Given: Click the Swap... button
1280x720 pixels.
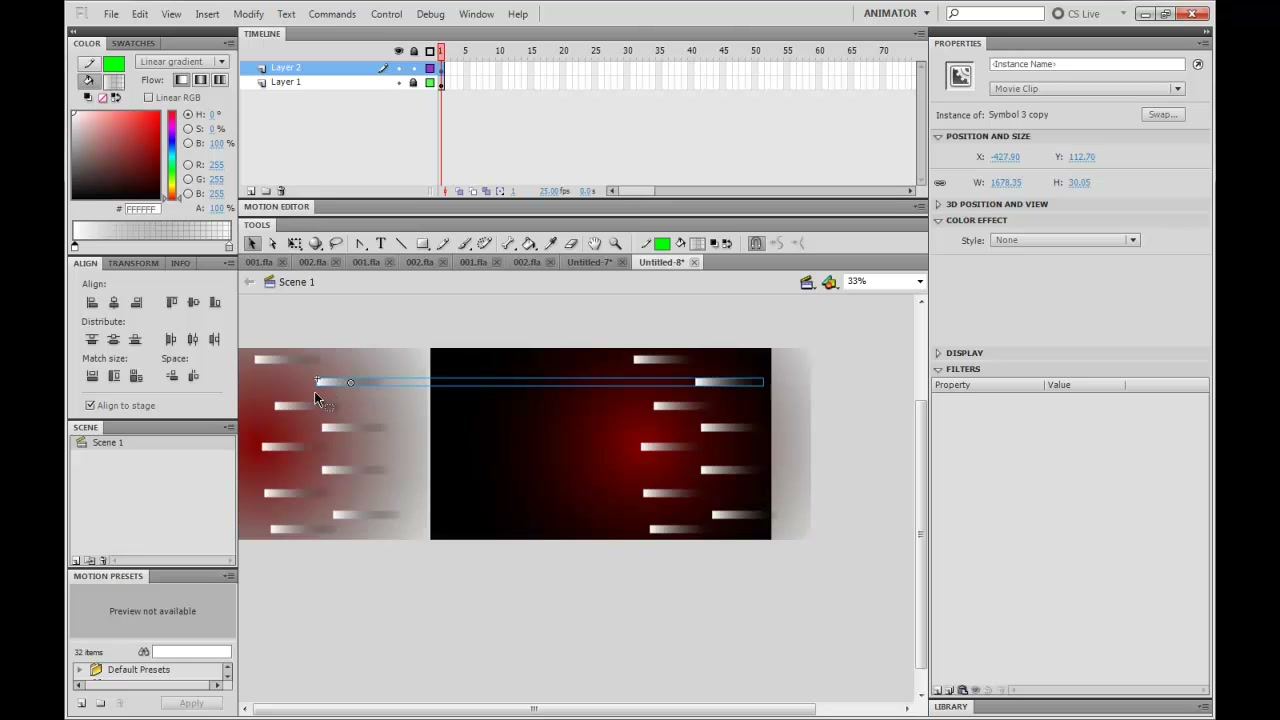Looking at the screenshot, I should point(1163,115).
